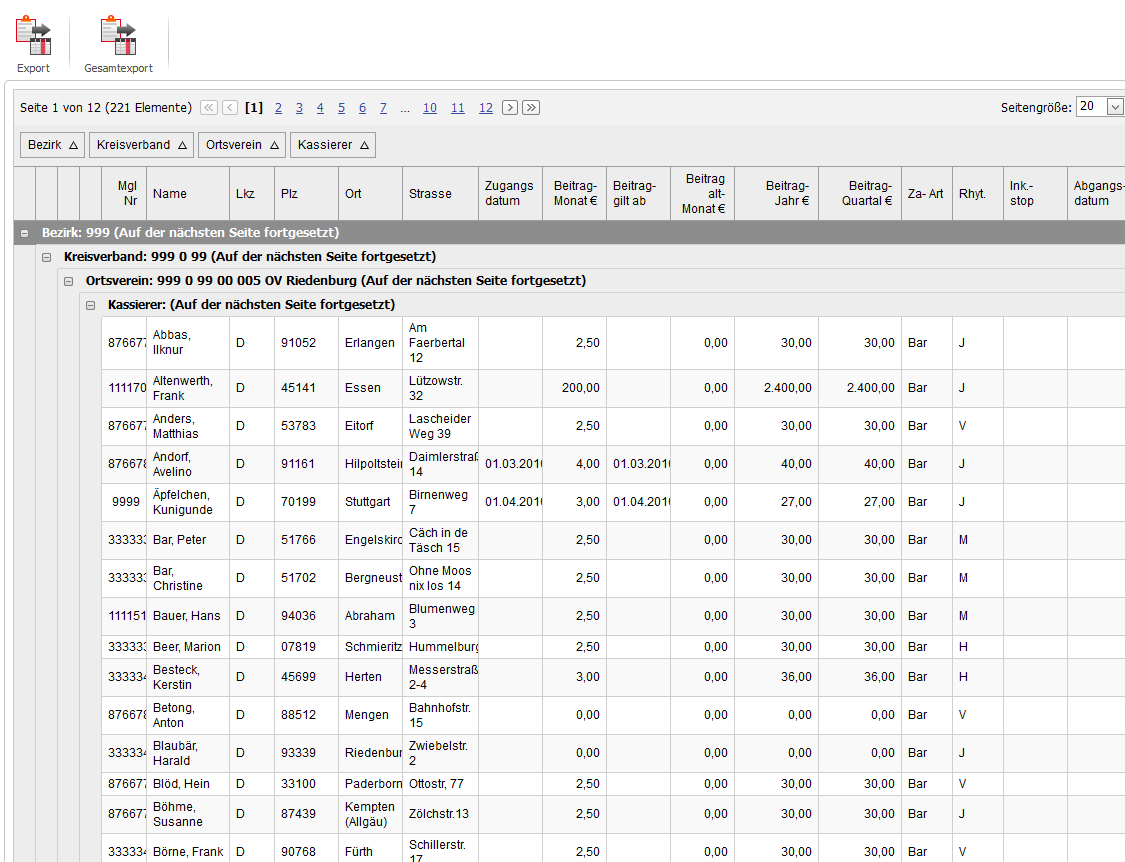Collapse the Ortsverein OV Riedenburg group
Image resolution: width=1125 pixels, height=862 pixels.
(69, 281)
